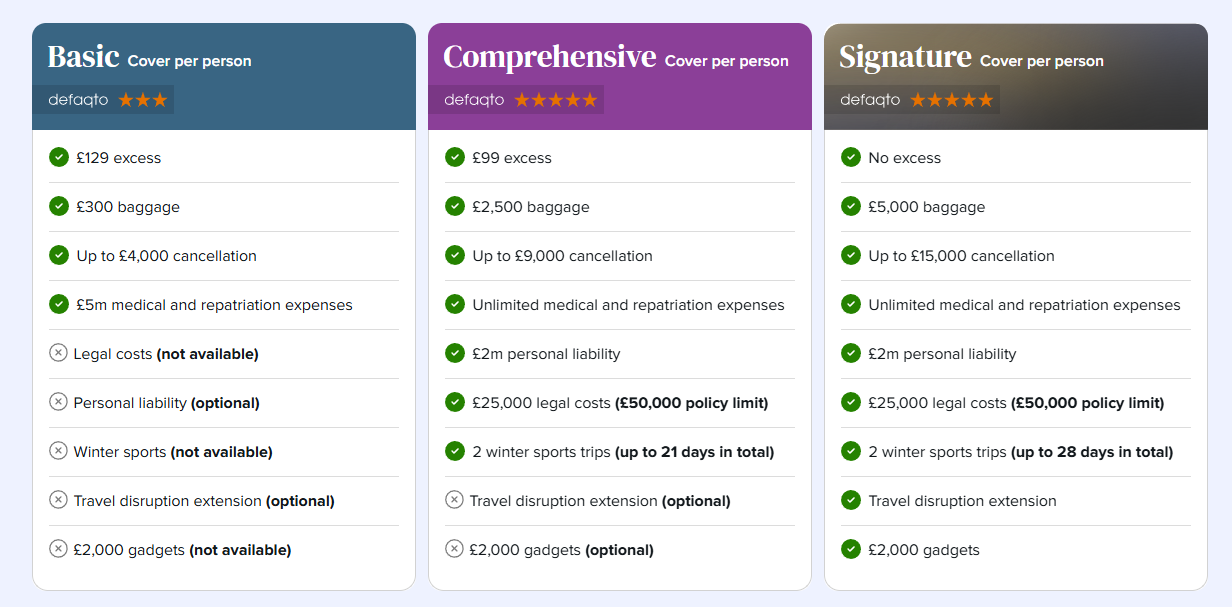The image size is (1232, 607).
Task: Click the cross icon beside Comprehensive £2,000 gadgets optional
Action: 454,549
